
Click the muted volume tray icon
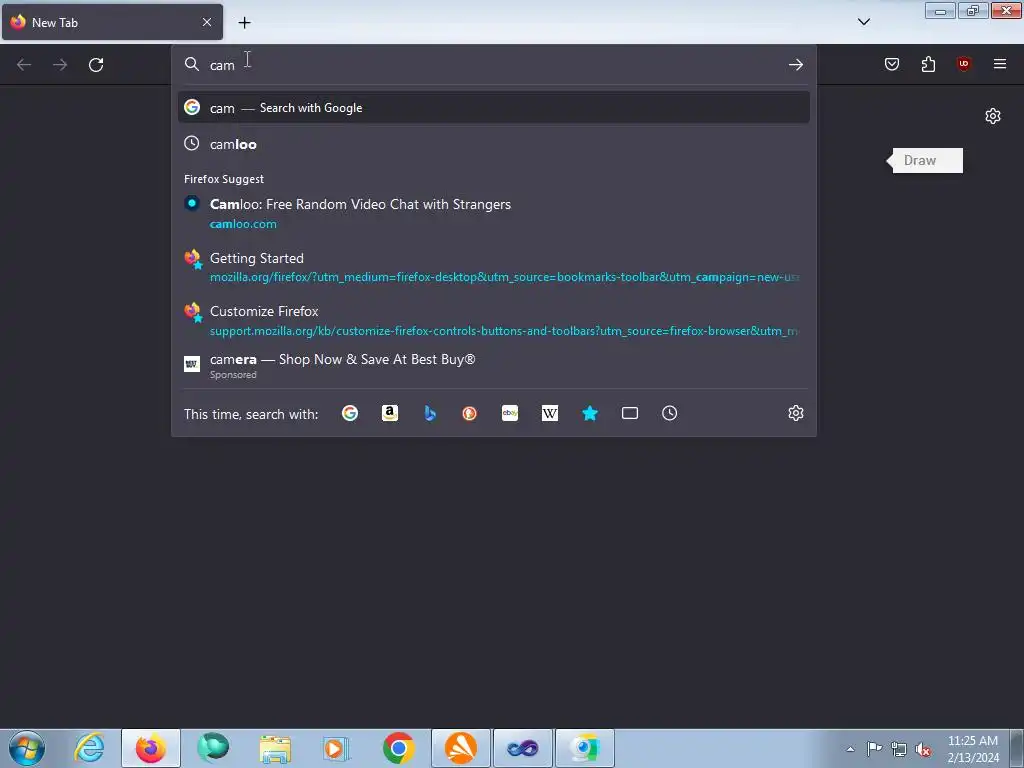pyautogui.click(x=923, y=749)
